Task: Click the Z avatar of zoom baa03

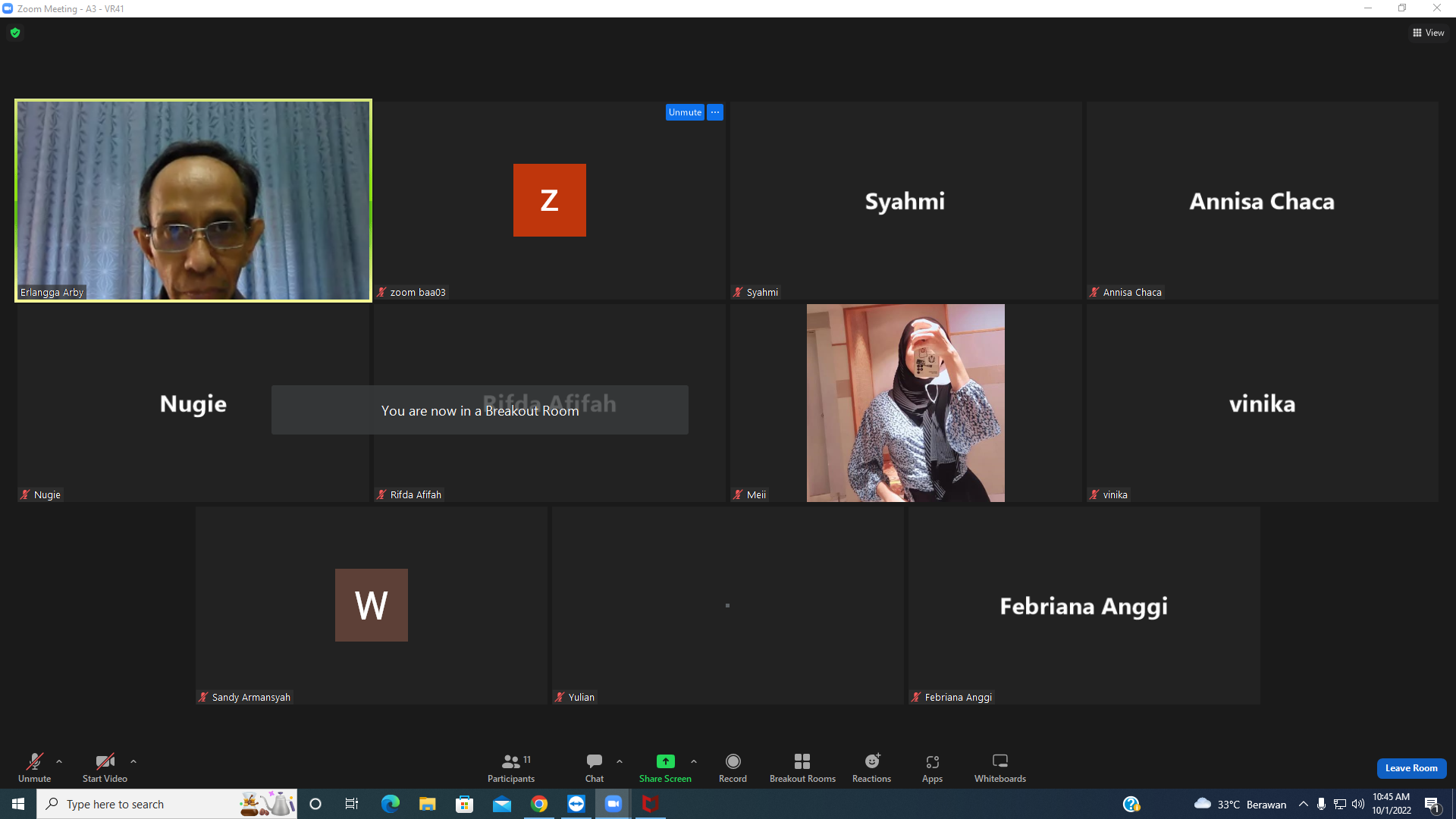Action: [550, 200]
